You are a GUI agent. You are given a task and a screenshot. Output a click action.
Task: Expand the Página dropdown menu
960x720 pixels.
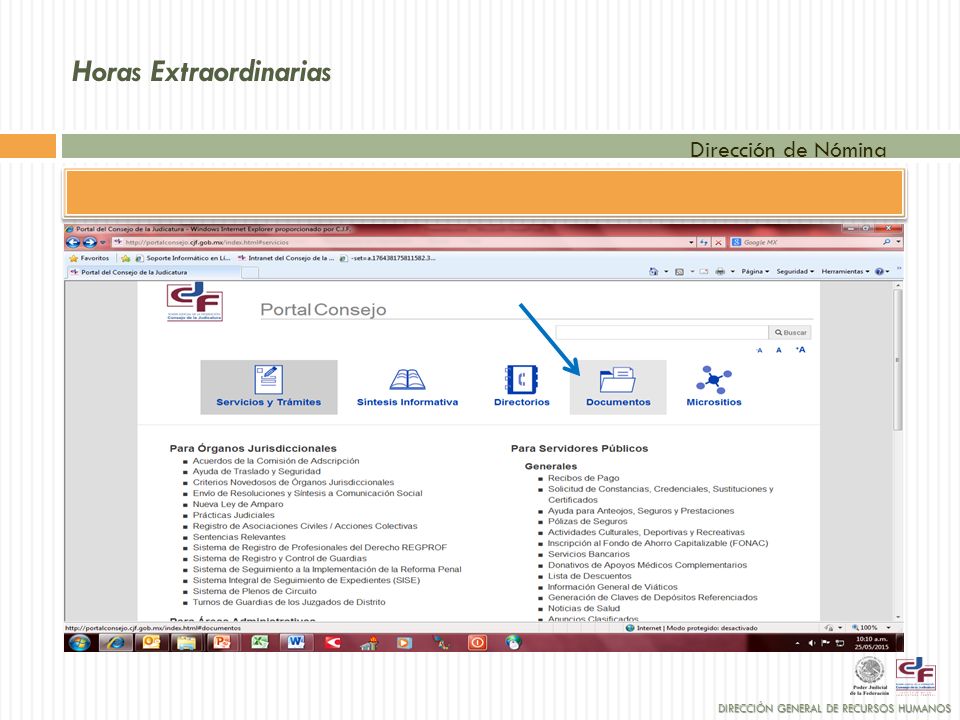click(755, 271)
